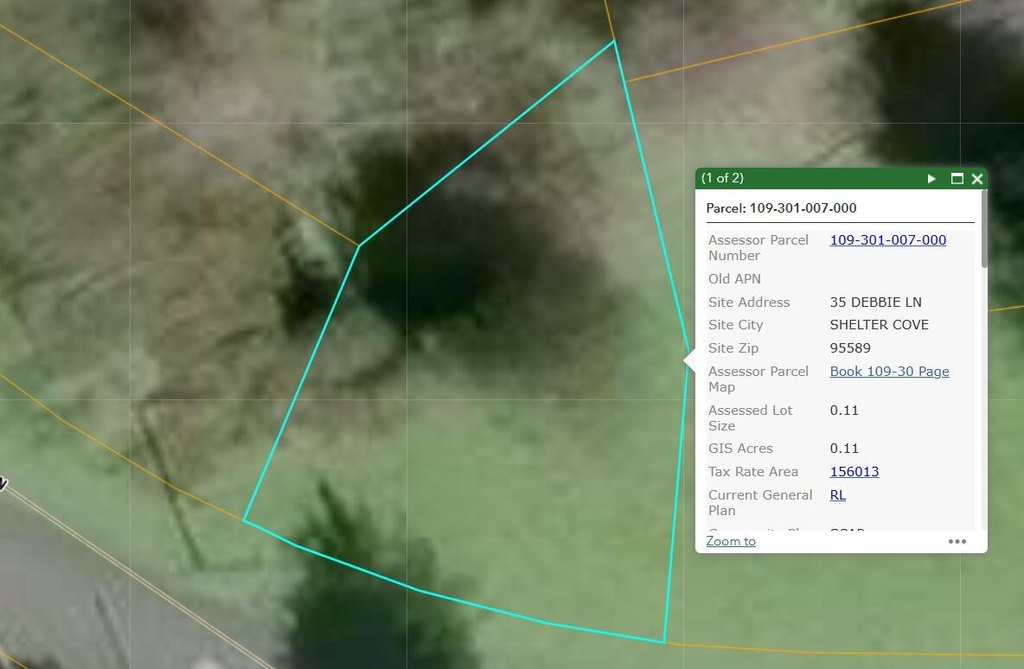Open the RL general plan link
Image resolution: width=1024 pixels, height=669 pixels.
[x=837, y=495]
